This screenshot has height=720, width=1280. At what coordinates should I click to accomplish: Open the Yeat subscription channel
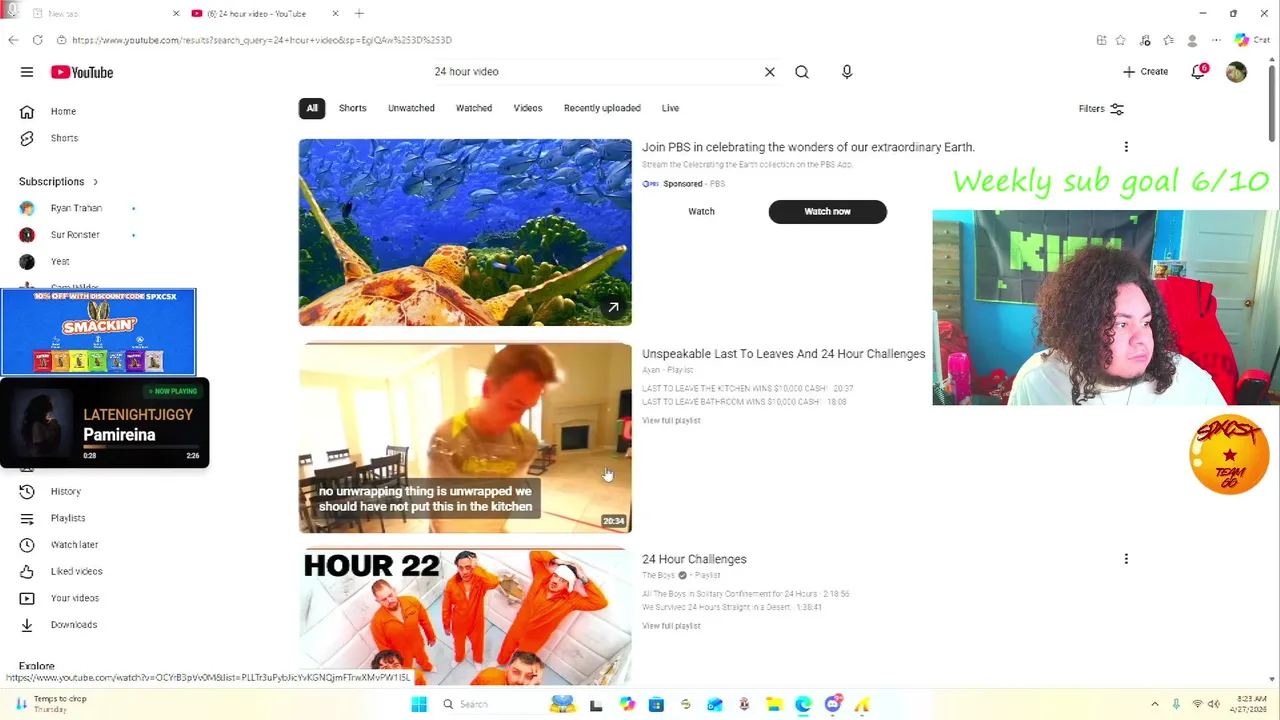point(60,262)
